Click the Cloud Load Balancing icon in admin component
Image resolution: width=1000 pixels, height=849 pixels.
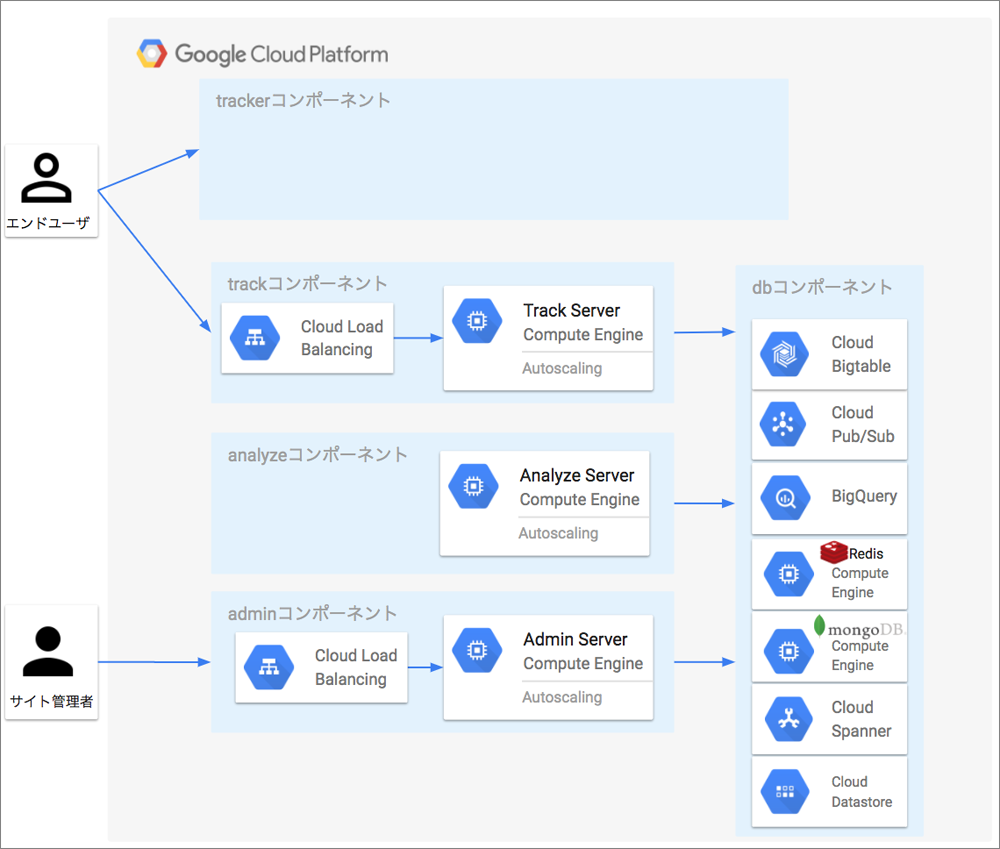[x=268, y=667]
